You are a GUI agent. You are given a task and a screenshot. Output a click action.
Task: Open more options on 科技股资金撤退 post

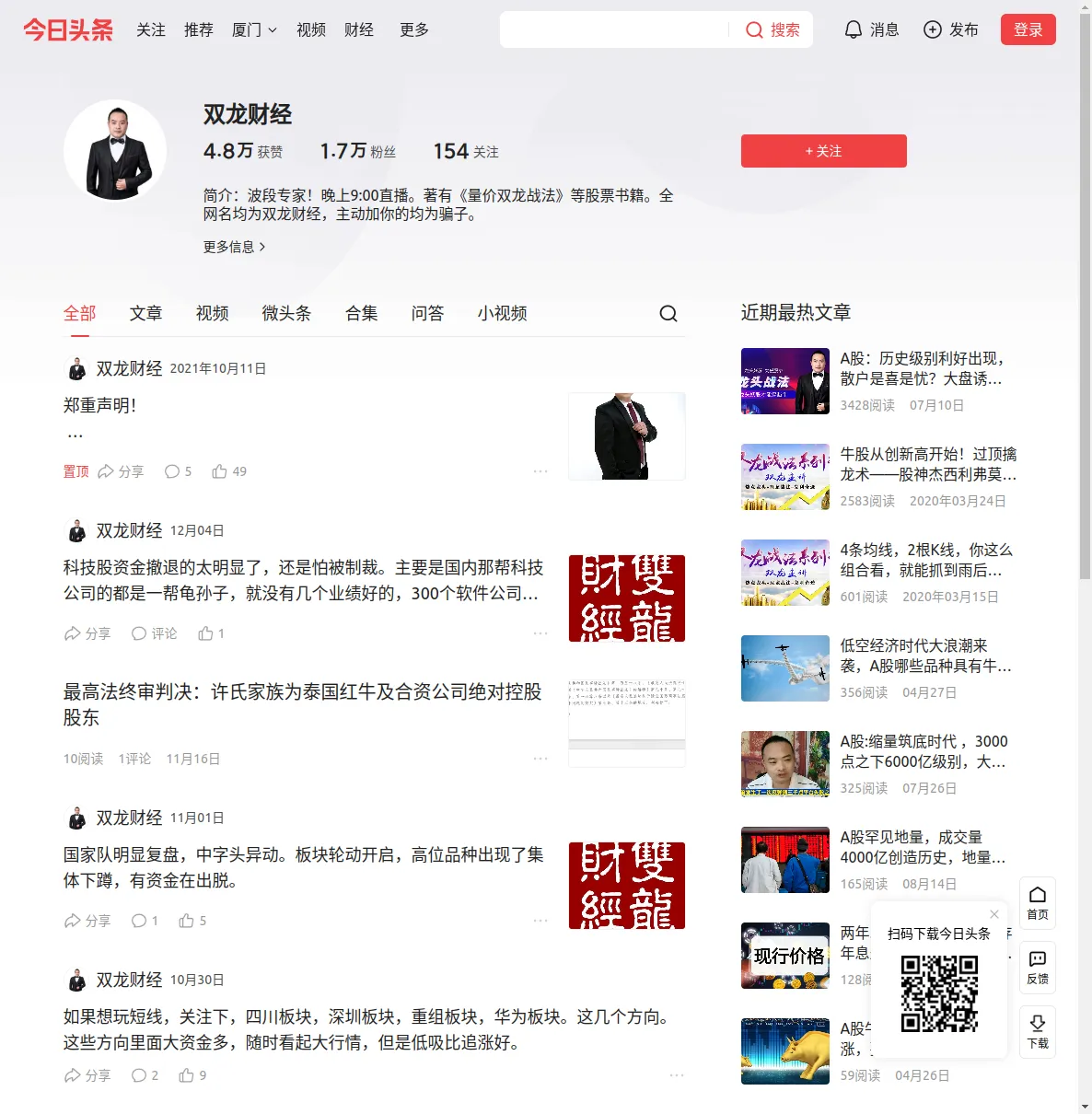pos(540,633)
